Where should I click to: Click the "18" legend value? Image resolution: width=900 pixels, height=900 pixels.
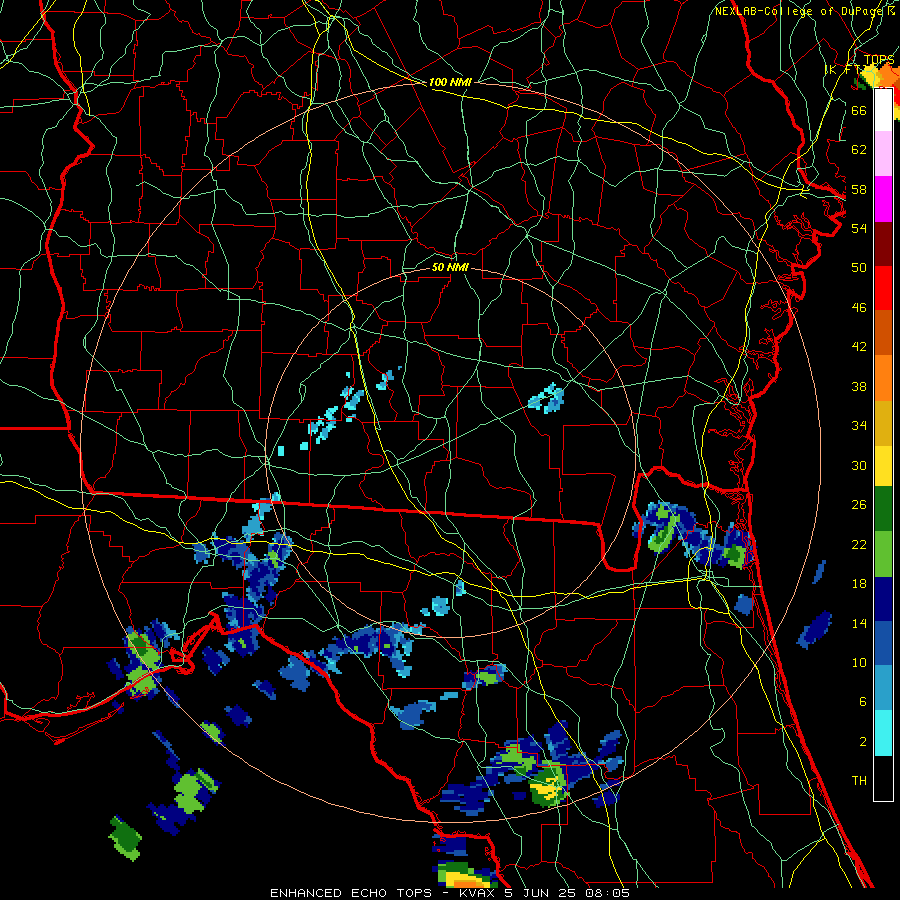pos(859,584)
